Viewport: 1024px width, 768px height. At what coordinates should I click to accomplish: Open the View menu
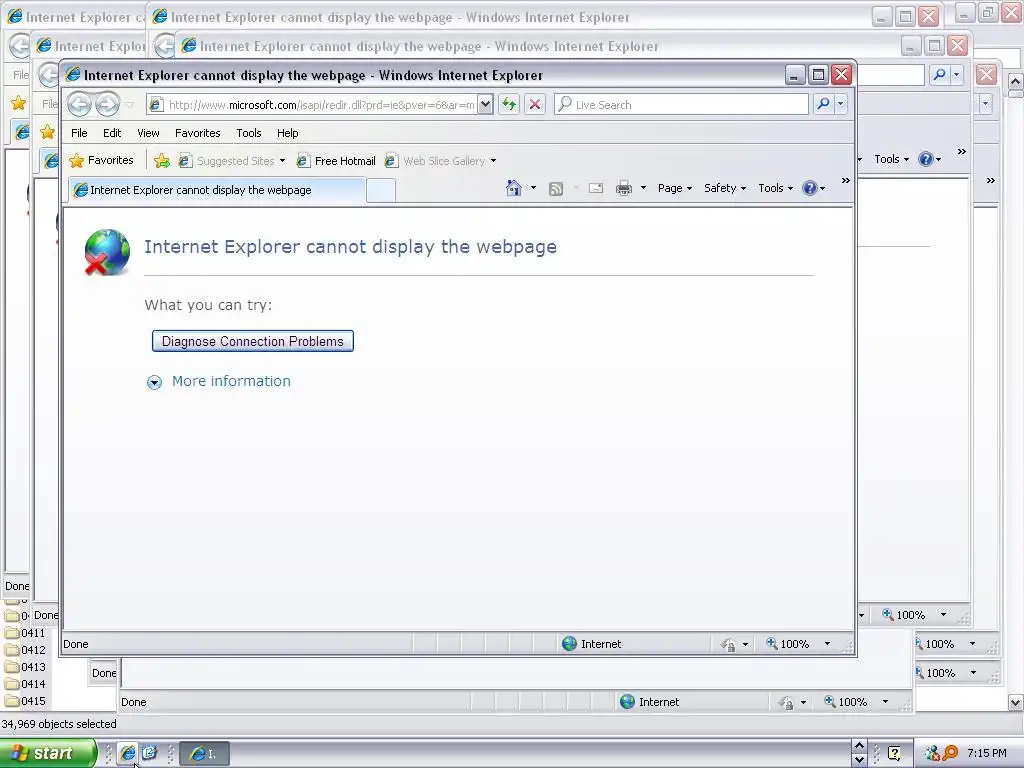coord(148,133)
